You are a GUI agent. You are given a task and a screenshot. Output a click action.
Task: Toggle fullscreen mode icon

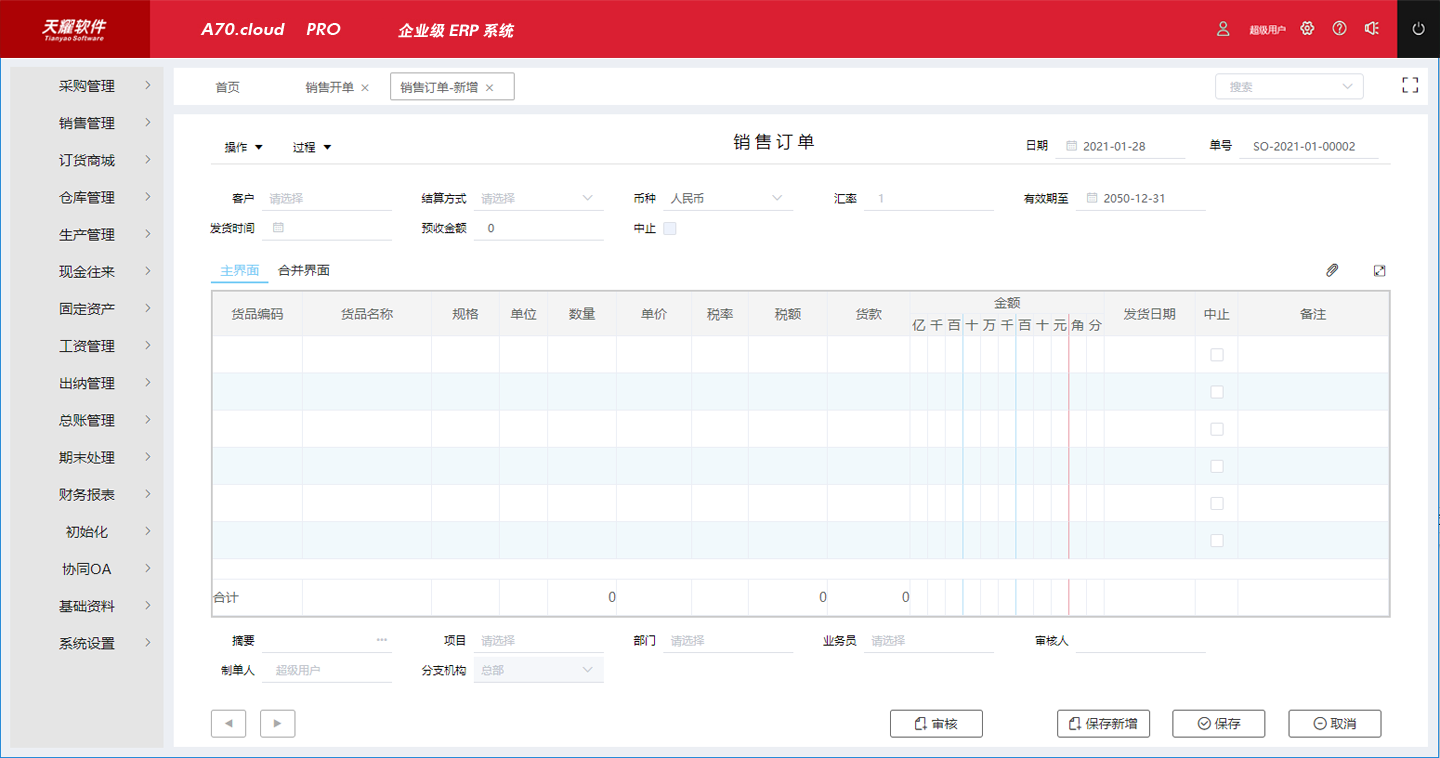pos(1410,86)
